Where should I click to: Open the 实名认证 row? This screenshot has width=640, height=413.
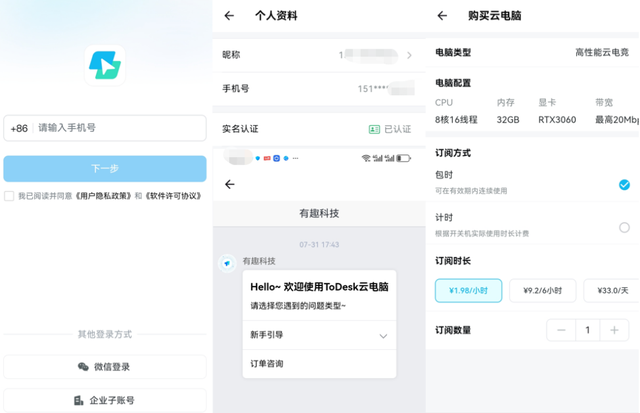(319, 129)
